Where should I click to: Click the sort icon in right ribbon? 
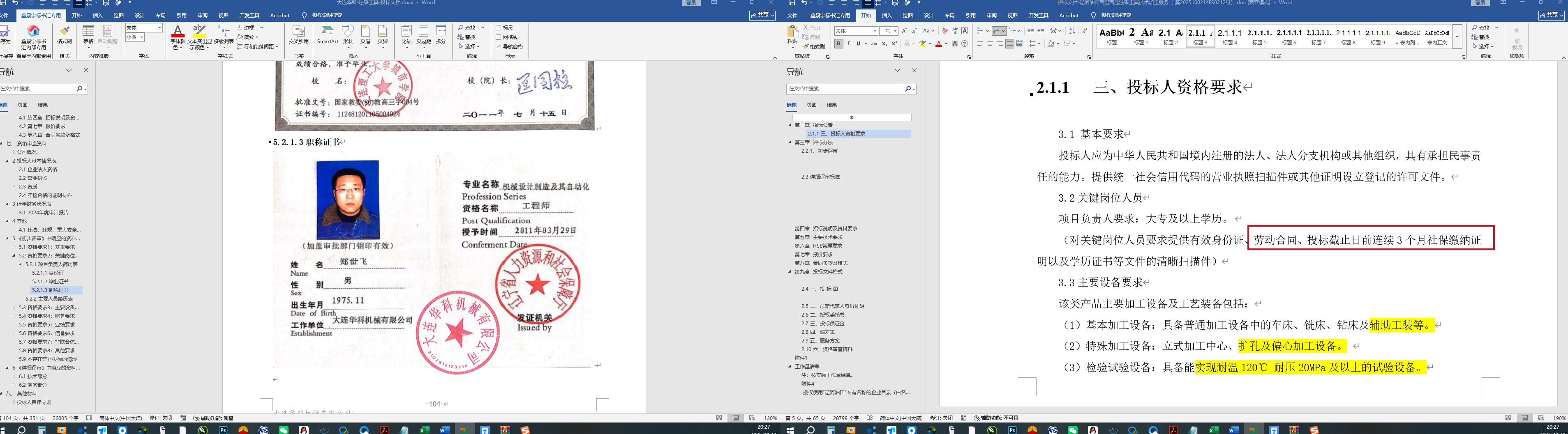pos(1072,31)
